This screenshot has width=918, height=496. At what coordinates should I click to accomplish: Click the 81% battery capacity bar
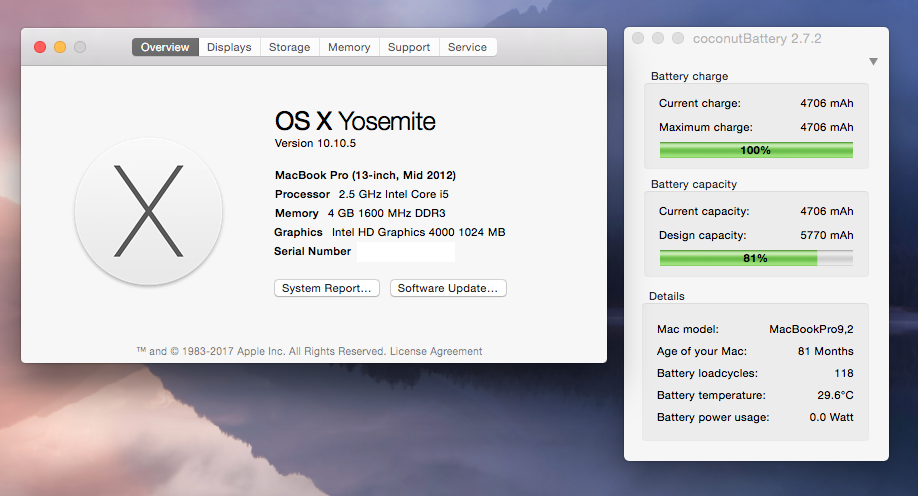[x=756, y=258]
